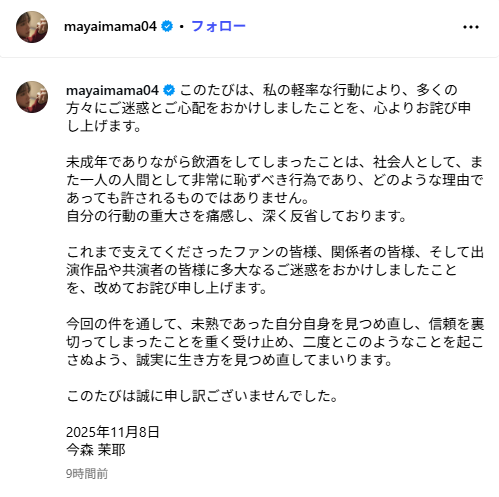Open the mayaimama04 username starting the caption
The width and height of the screenshot is (499, 497).
tap(112, 90)
